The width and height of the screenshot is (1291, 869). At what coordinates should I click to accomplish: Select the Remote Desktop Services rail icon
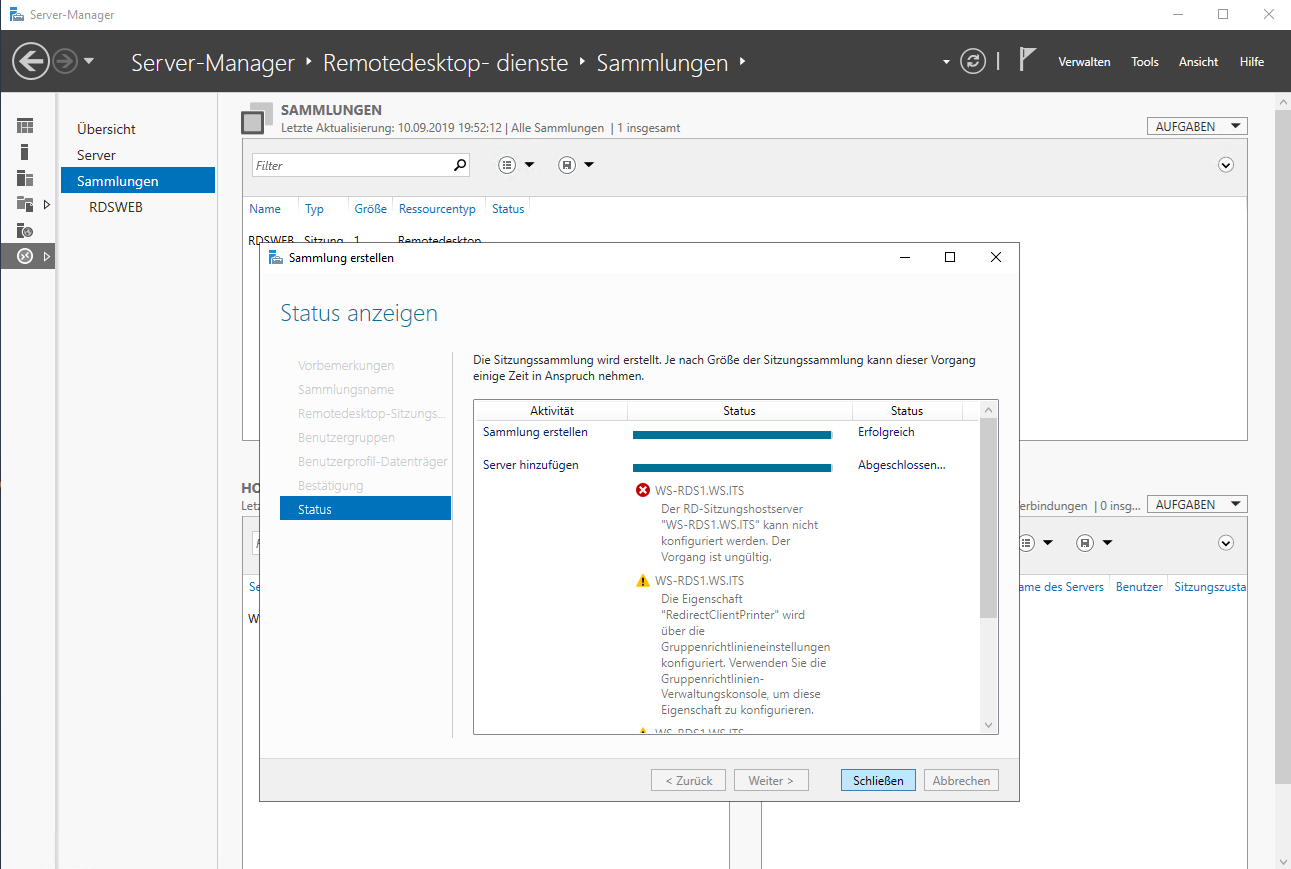coord(25,257)
